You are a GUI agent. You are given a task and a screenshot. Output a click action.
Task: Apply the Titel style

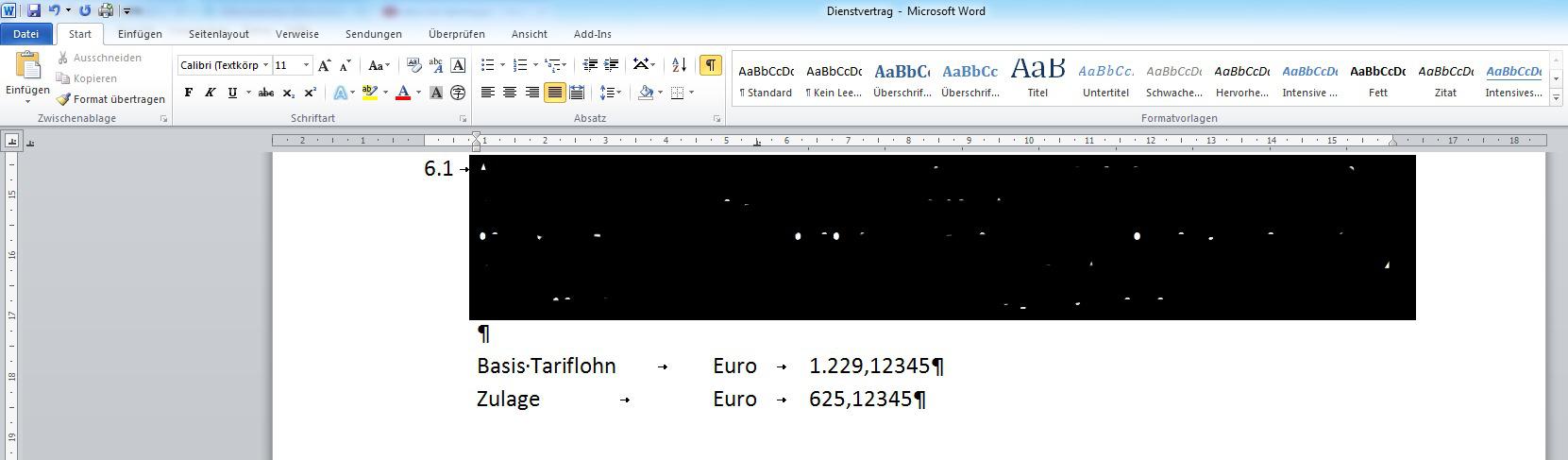1037,77
